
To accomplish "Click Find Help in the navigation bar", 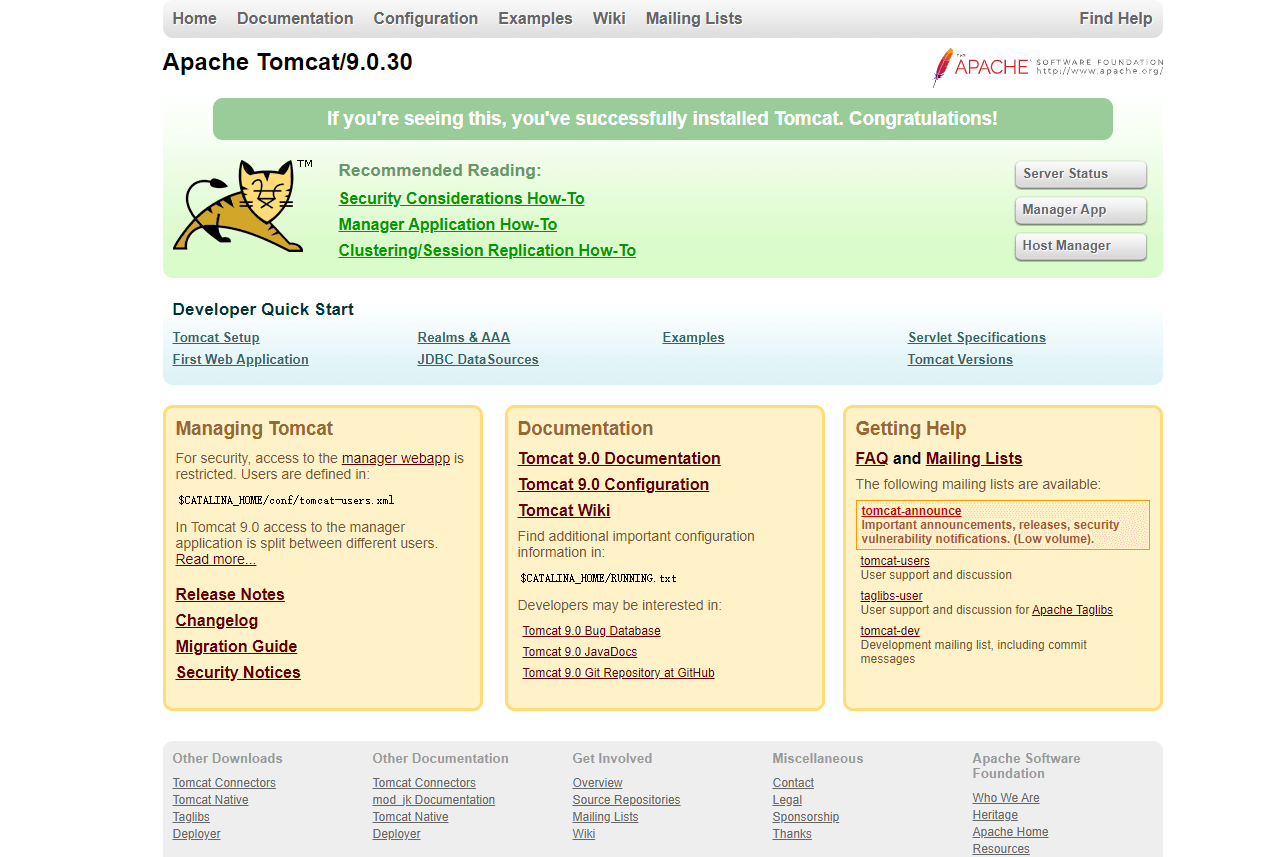I will coord(1115,19).
